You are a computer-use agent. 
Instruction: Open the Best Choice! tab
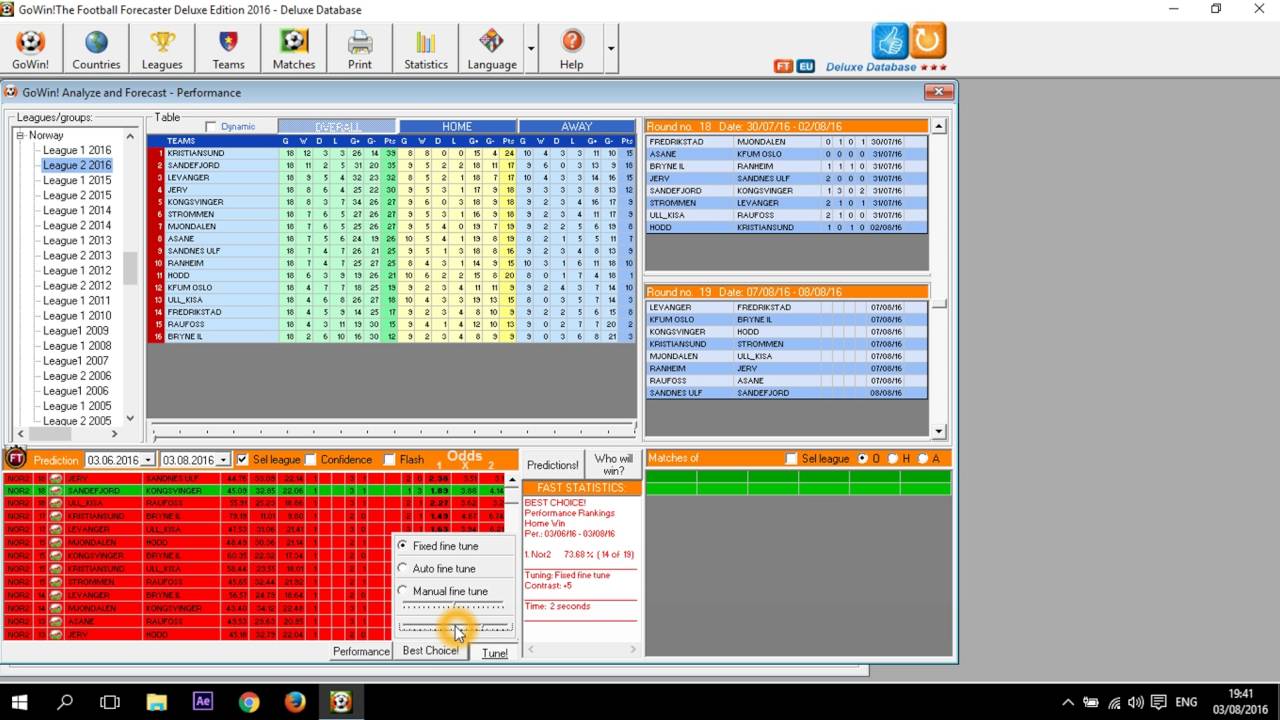431,651
